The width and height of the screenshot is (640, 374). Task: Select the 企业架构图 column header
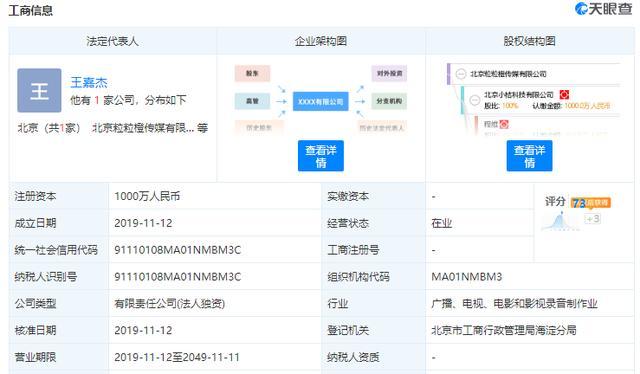point(321,41)
